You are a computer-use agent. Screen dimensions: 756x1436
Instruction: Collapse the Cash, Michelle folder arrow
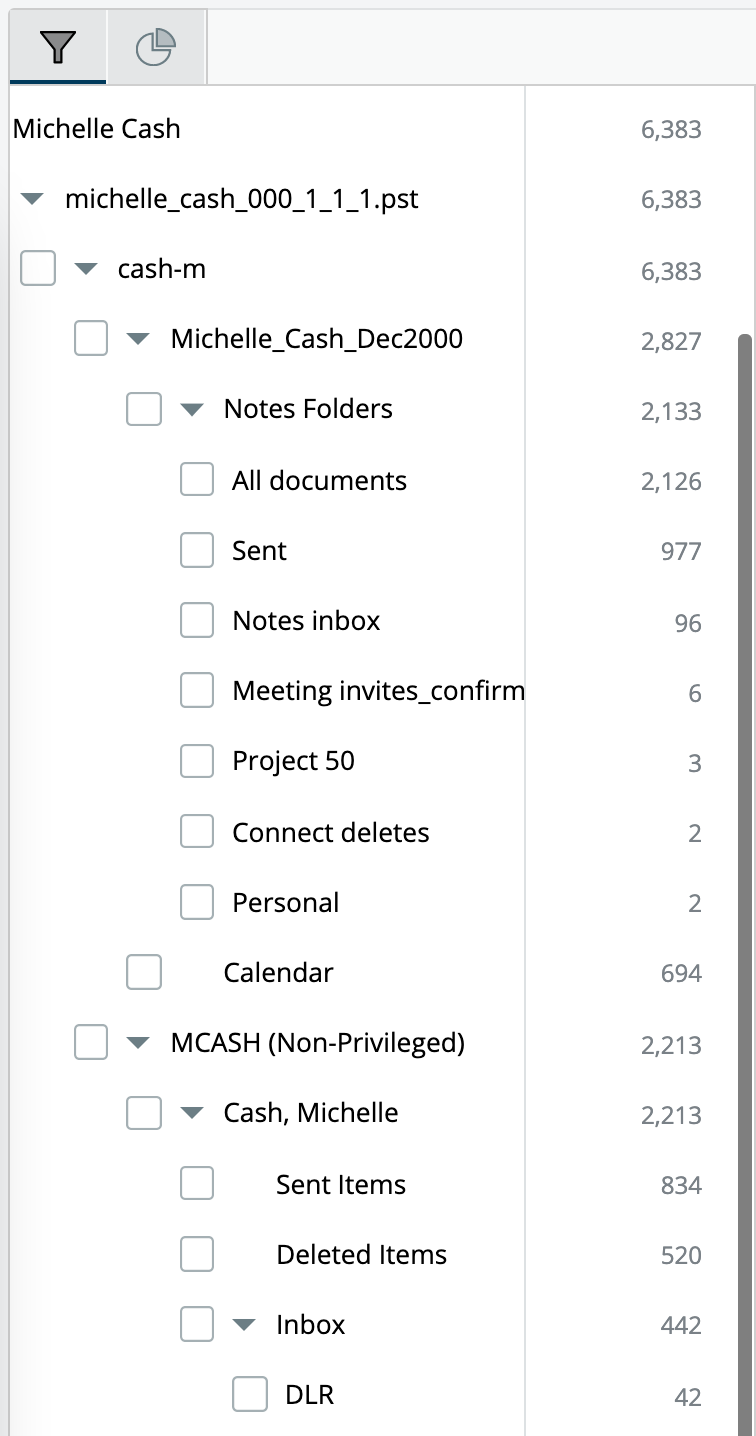(191, 1113)
